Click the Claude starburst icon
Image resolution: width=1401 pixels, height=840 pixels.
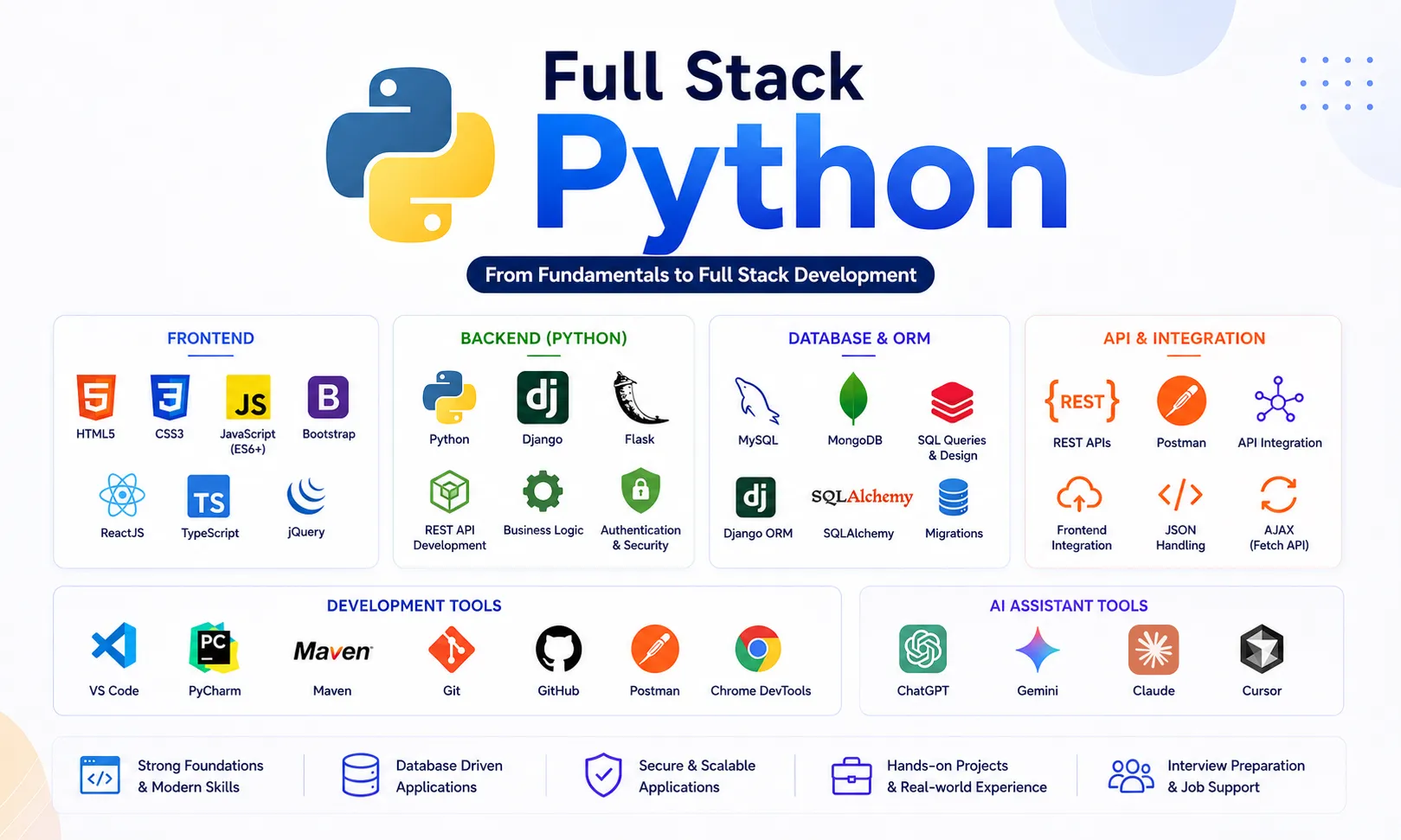click(x=1154, y=649)
